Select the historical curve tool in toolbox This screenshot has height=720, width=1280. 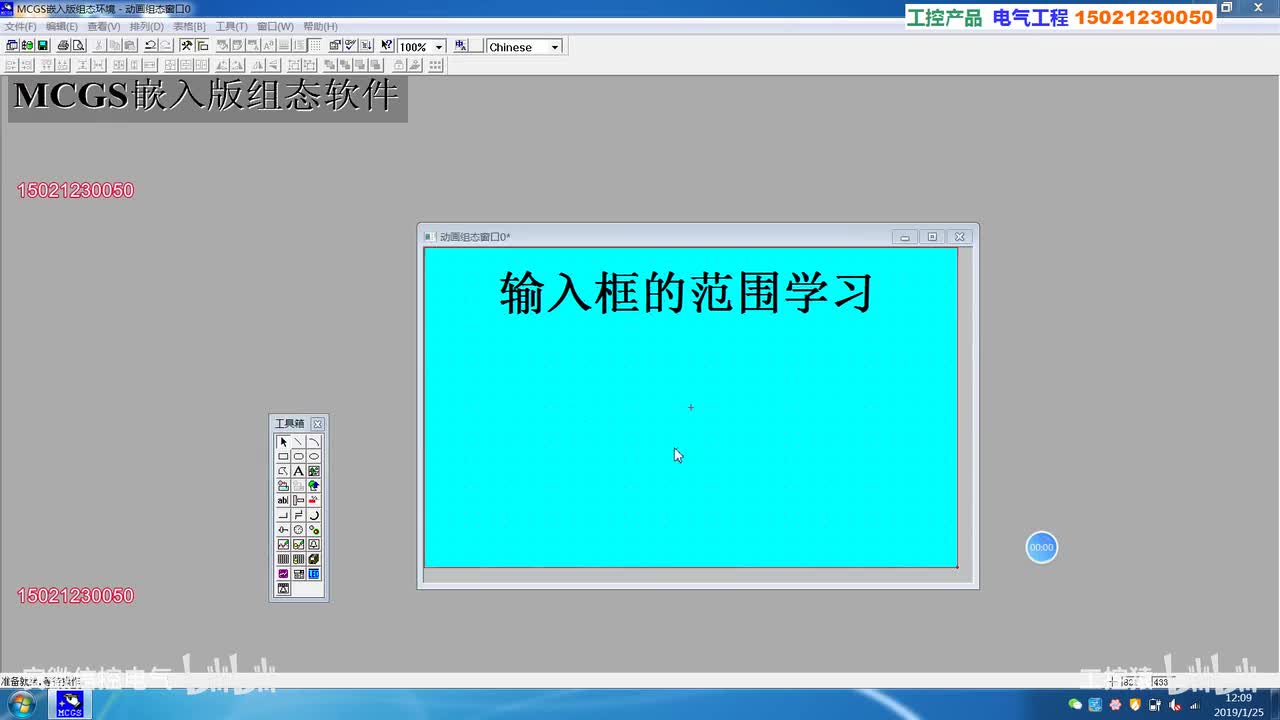[x=299, y=544]
